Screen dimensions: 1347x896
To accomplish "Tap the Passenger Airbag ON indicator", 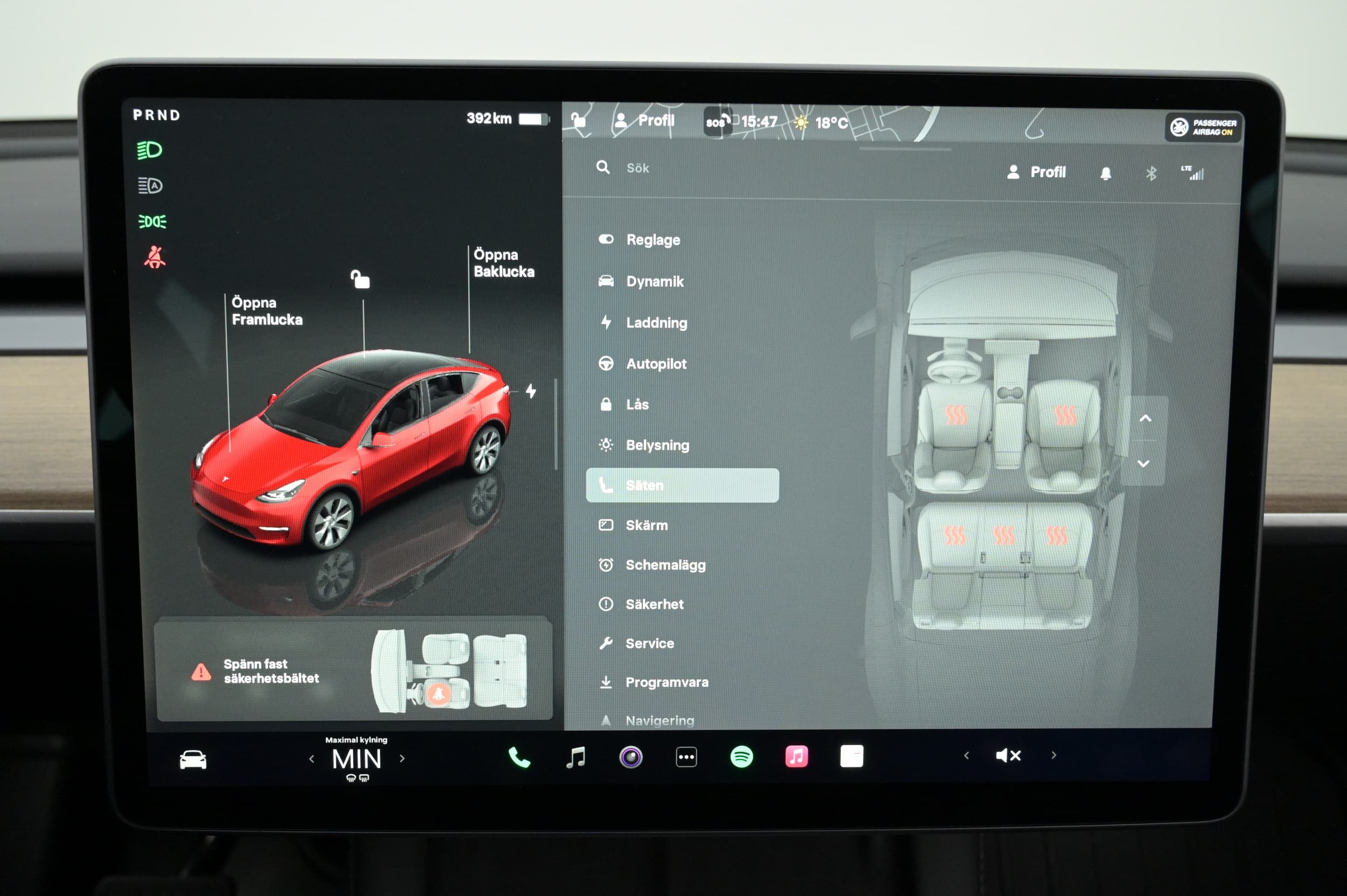I will coord(1204,127).
